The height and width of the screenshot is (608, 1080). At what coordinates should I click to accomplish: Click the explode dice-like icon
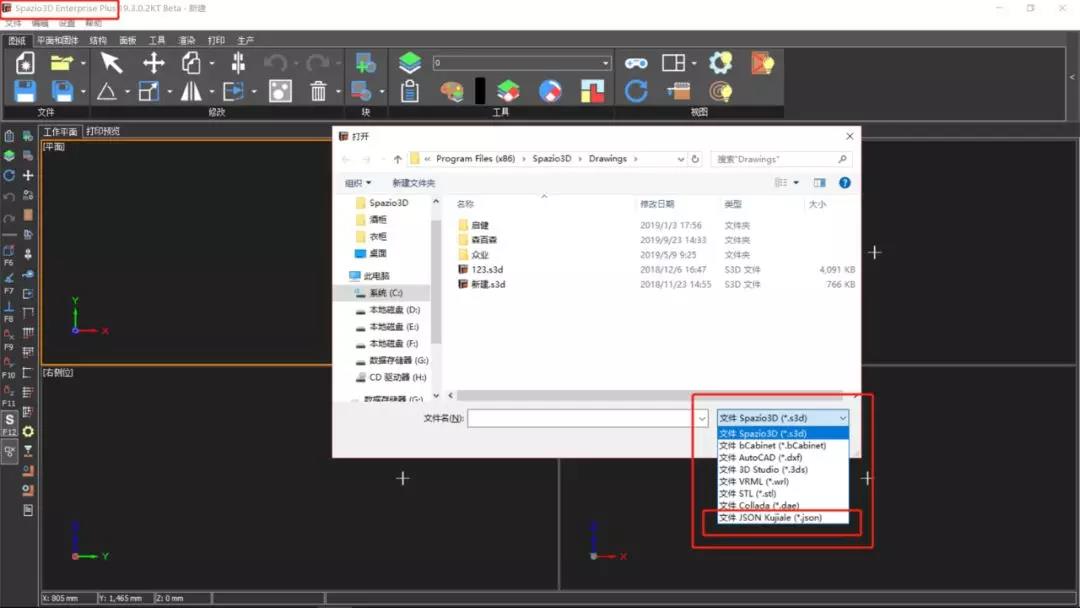pos(280,91)
